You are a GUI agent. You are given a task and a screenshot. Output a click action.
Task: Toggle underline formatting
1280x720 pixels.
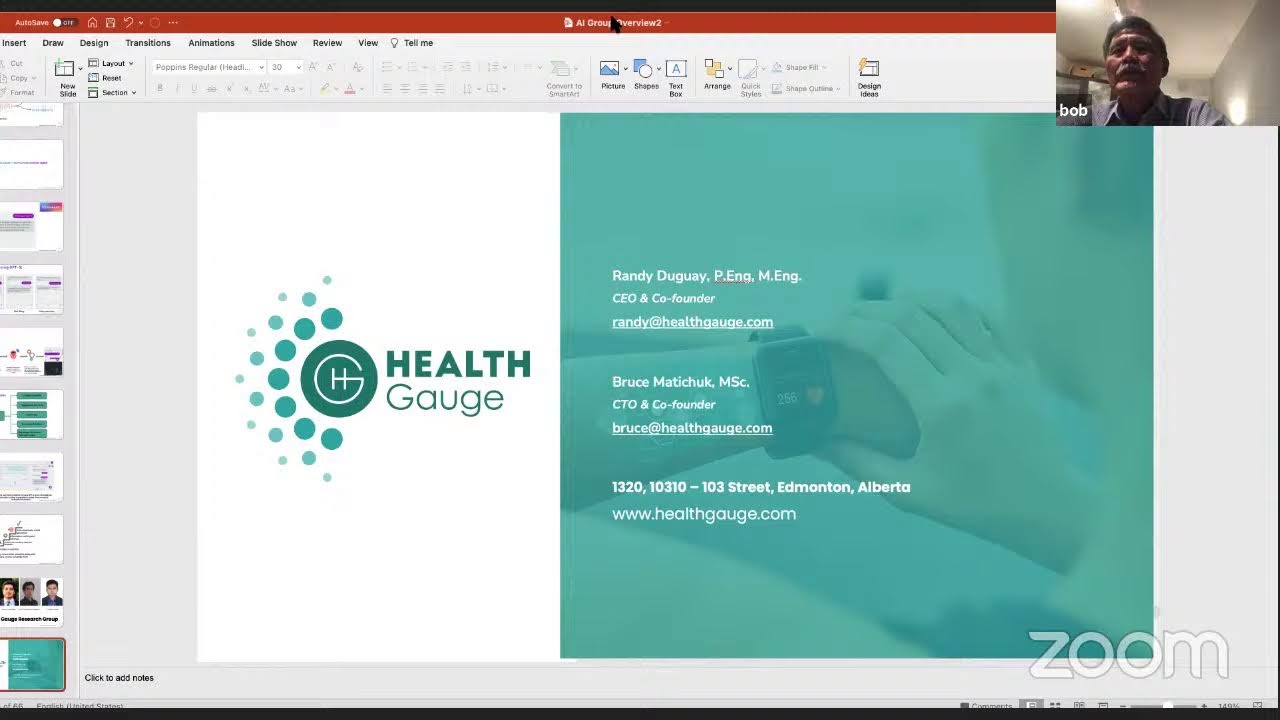coord(194,89)
